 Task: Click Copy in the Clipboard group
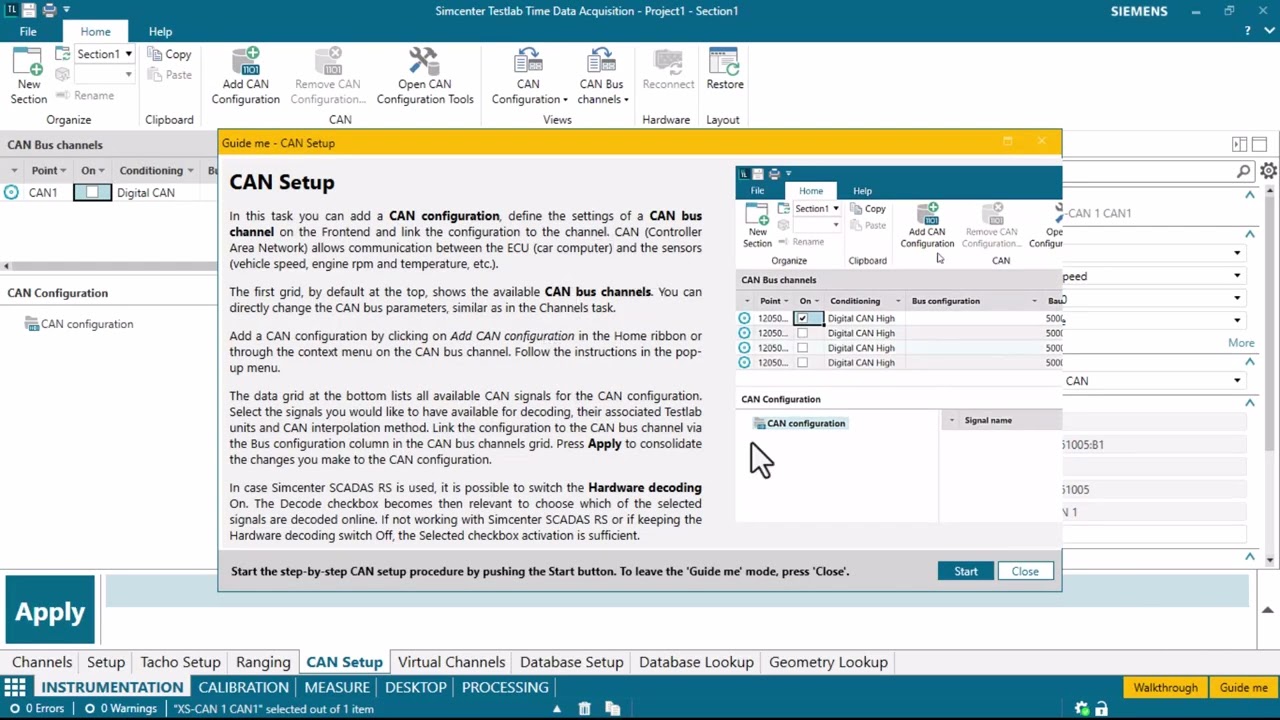(170, 54)
